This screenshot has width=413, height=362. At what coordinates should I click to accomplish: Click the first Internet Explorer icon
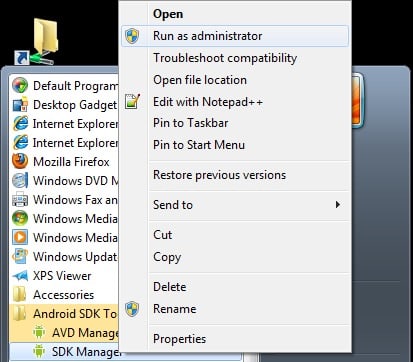[20, 124]
